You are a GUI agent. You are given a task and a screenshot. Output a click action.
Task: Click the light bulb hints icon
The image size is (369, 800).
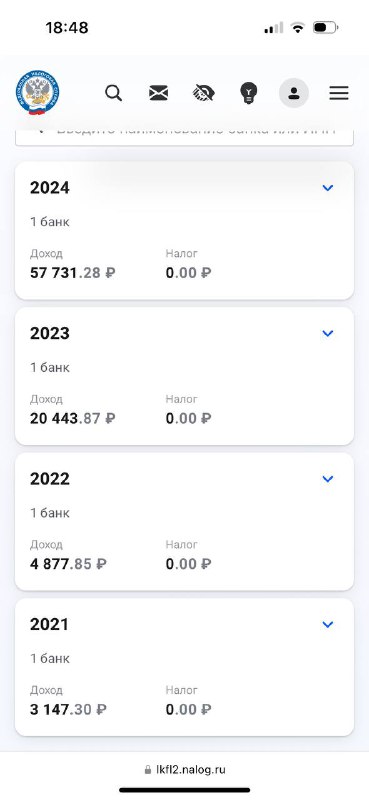(x=249, y=93)
